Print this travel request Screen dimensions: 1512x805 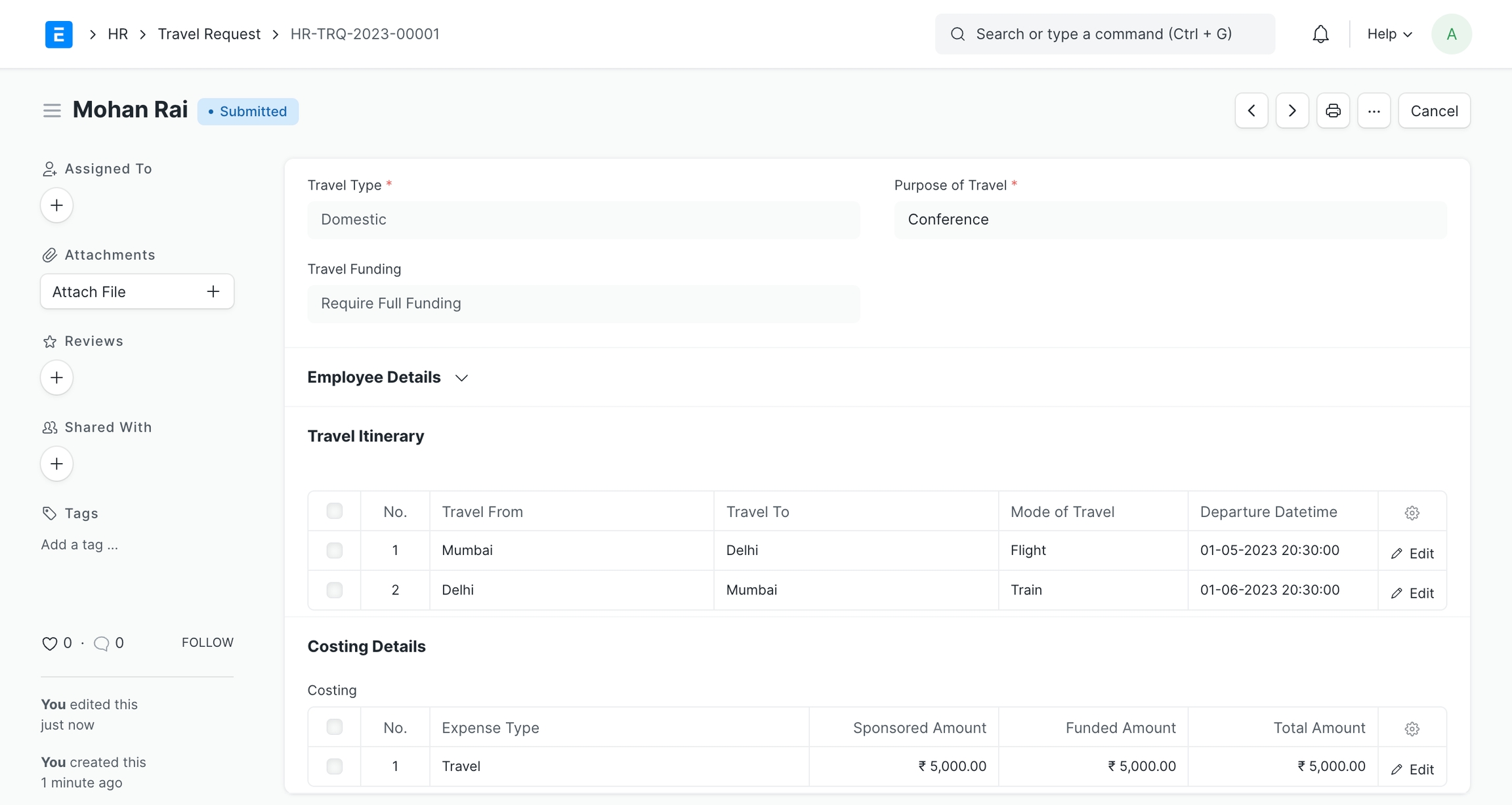point(1333,111)
